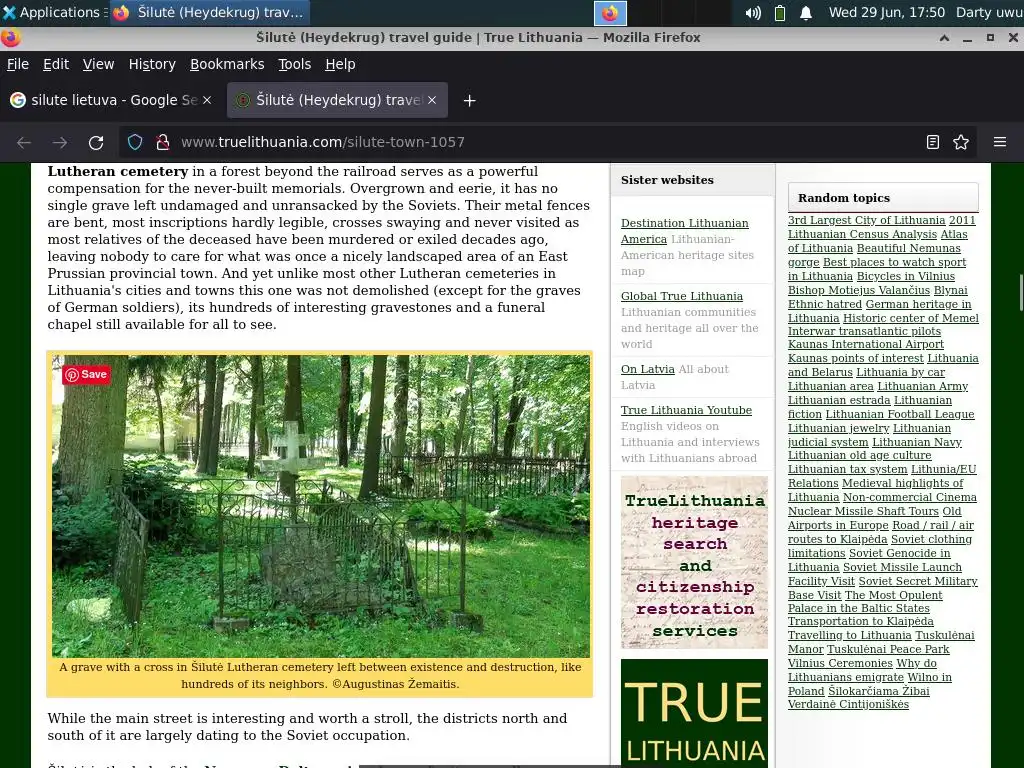Select the Firefox workspace icon in panel
This screenshot has height=768, width=1024.
click(x=610, y=13)
